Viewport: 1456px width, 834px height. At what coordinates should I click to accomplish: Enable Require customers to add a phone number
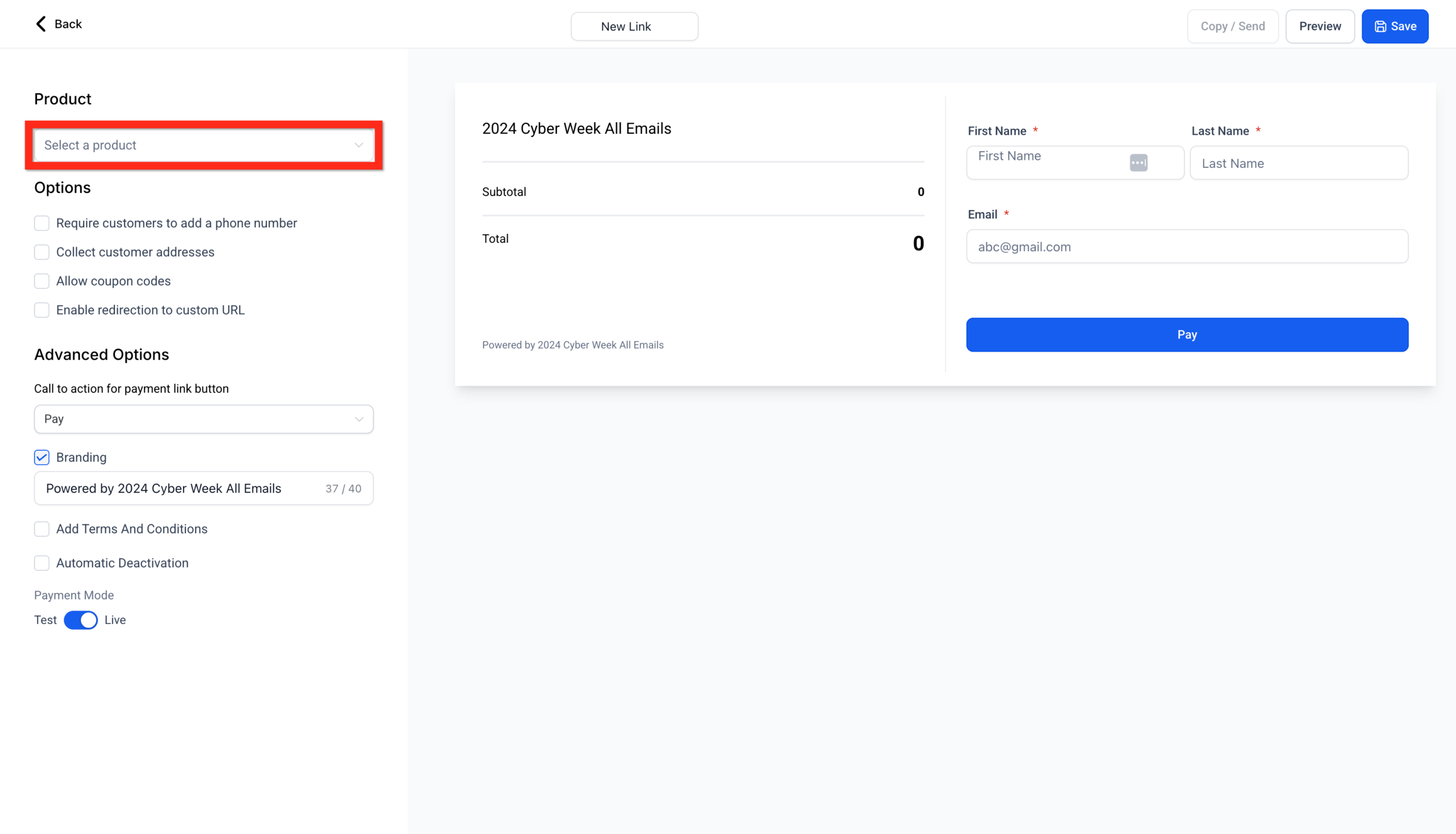pyautogui.click(x=41, y=223)
